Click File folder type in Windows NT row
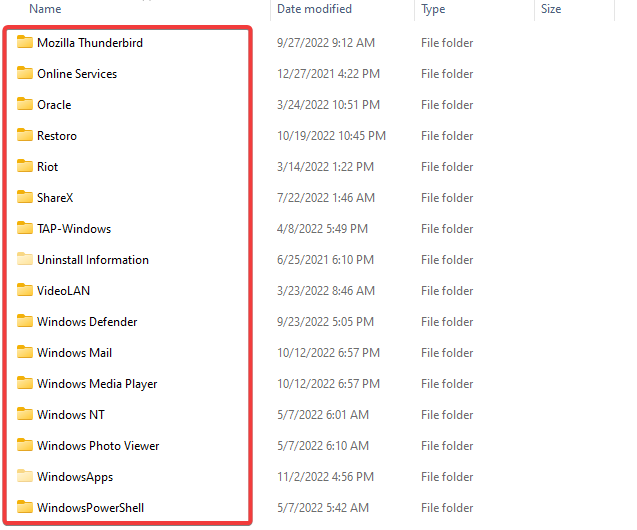This screenshot has height=530, width=637. point(447,415)
